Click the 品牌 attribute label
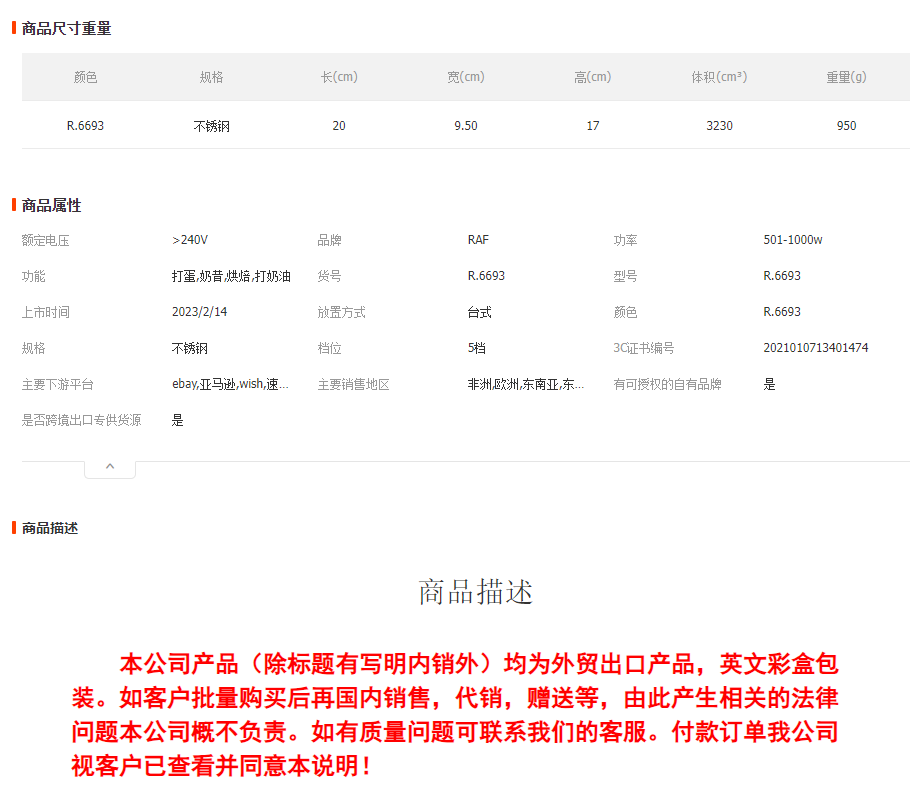Image resolution: width=921 pixels, height=806 pixels. coord(330,240)
